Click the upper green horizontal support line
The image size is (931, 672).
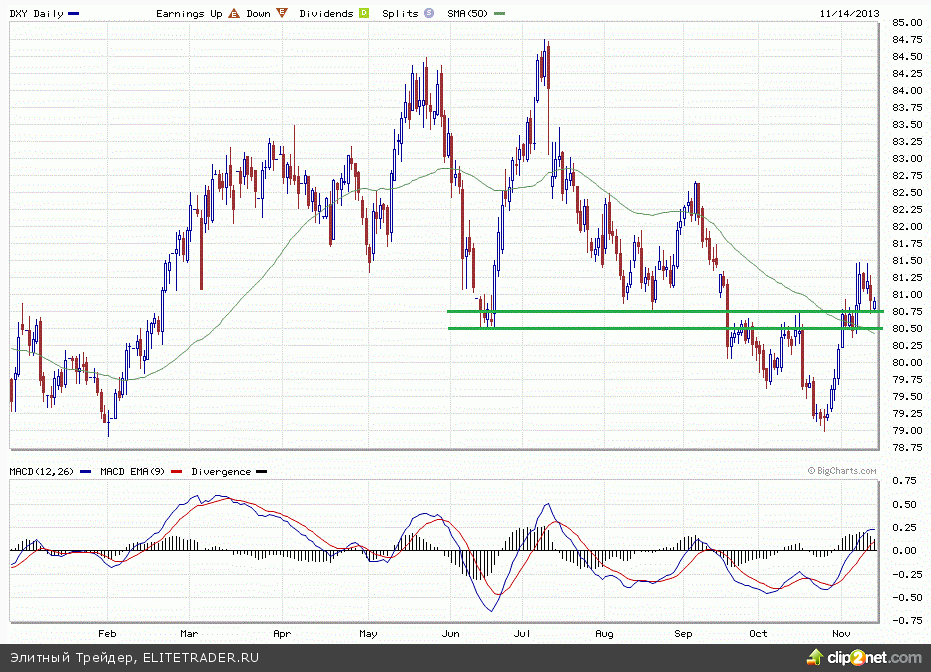pyautogui.click(x=660, y=311)
